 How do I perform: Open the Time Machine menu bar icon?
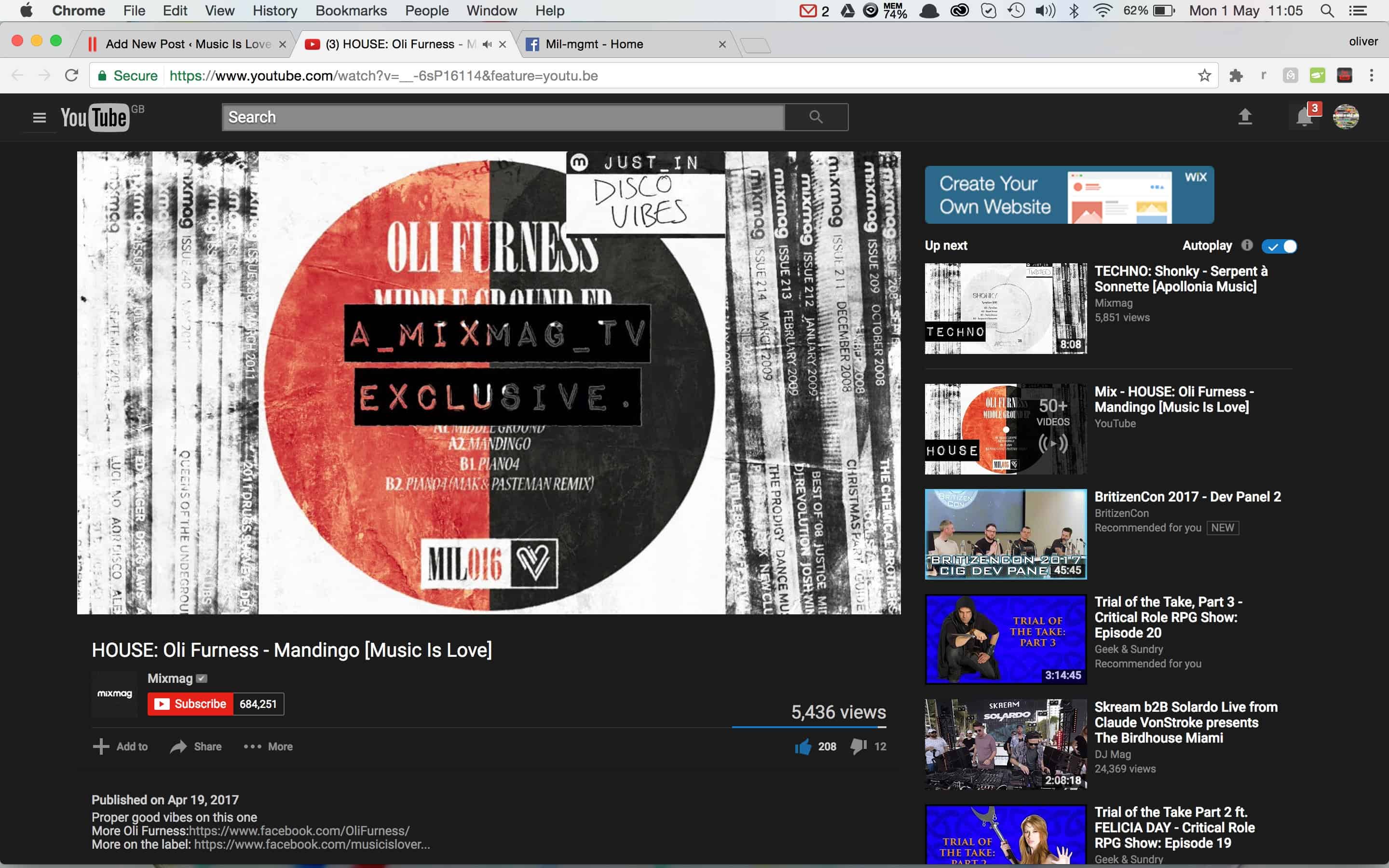(x=1016, y=11)
